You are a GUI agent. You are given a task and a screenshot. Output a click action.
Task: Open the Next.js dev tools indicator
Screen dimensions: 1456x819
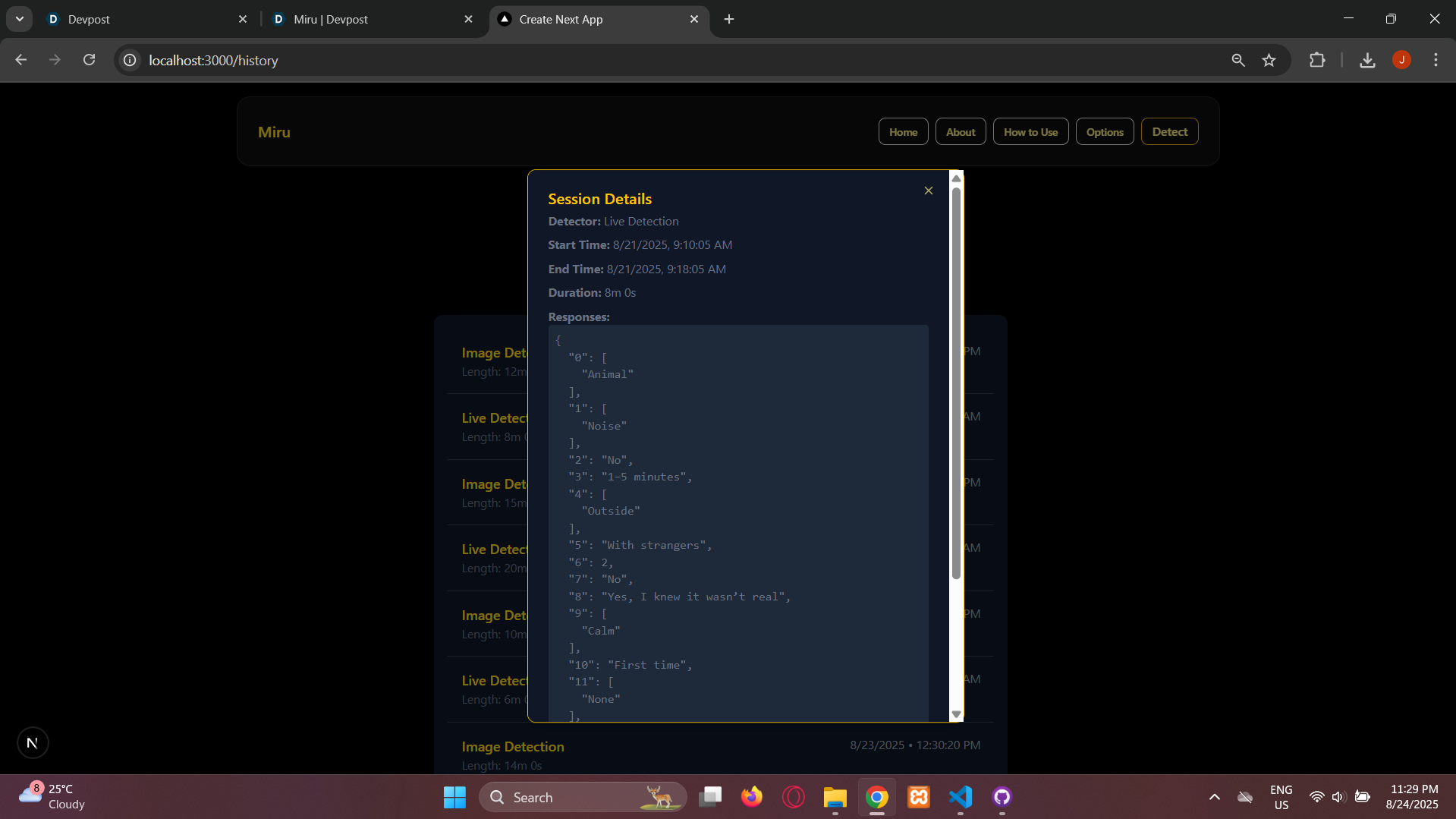click(x=33, y=742)
